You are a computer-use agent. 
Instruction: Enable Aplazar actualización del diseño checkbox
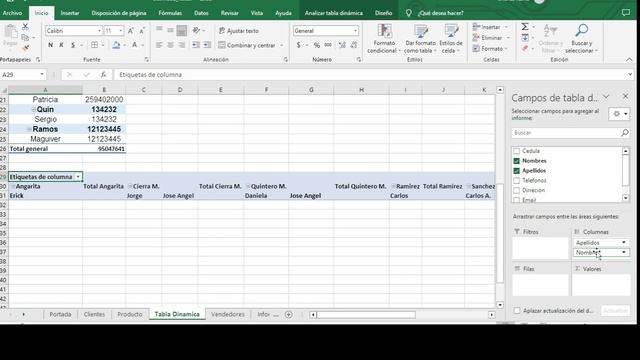pyautogui.click(x=517, y=311)
